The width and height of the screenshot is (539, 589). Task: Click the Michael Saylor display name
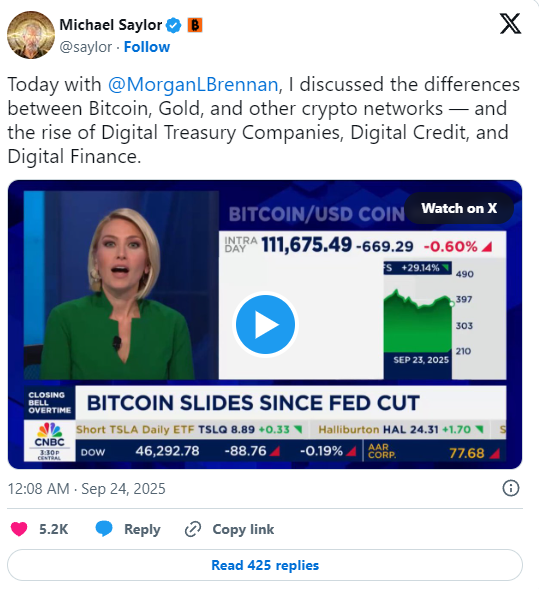(x=111, y=25)
